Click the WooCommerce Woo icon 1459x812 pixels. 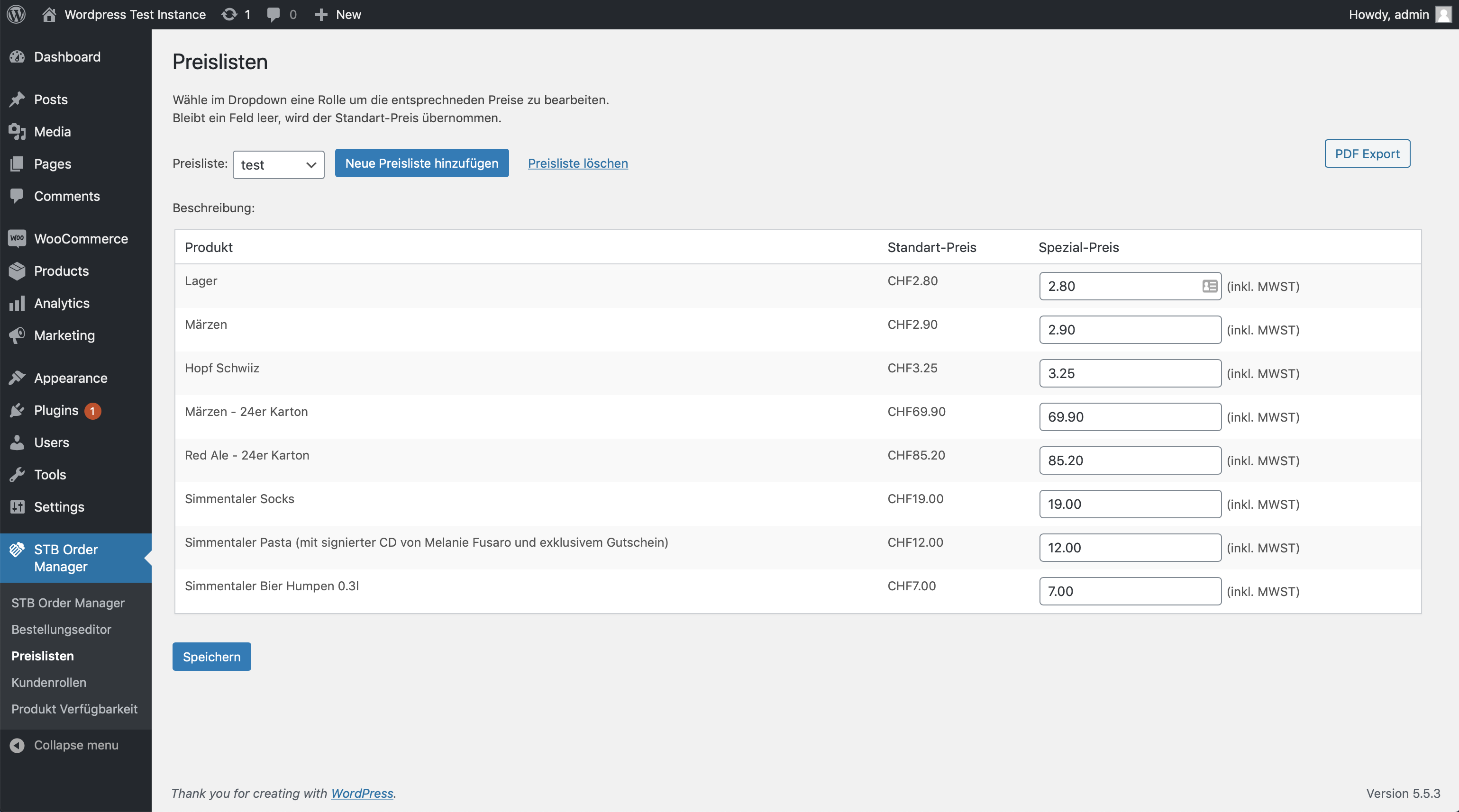pyautogui.click(x=17, y=238)
